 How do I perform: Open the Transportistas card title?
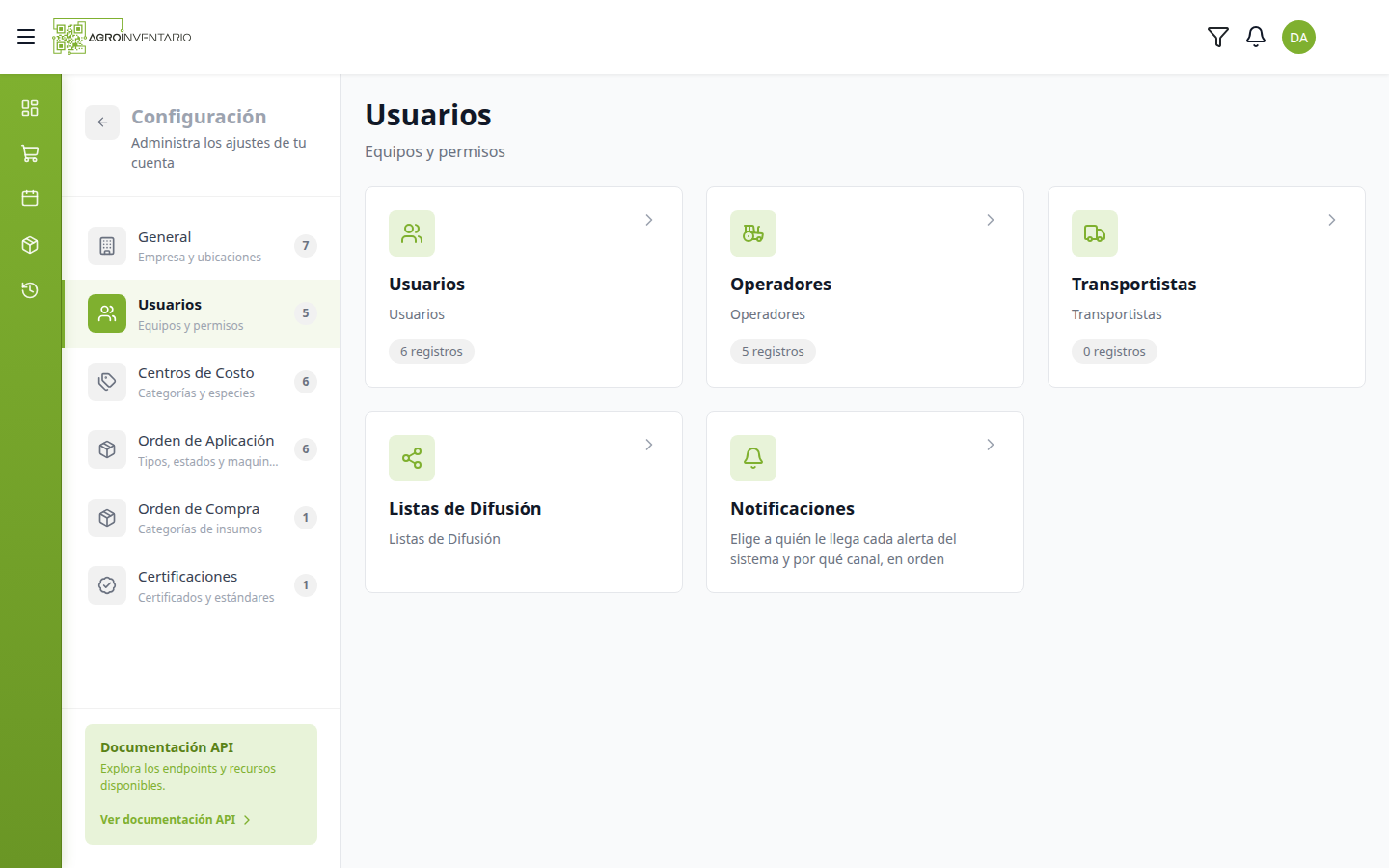pyautogui.click(x=1133, y=285)
